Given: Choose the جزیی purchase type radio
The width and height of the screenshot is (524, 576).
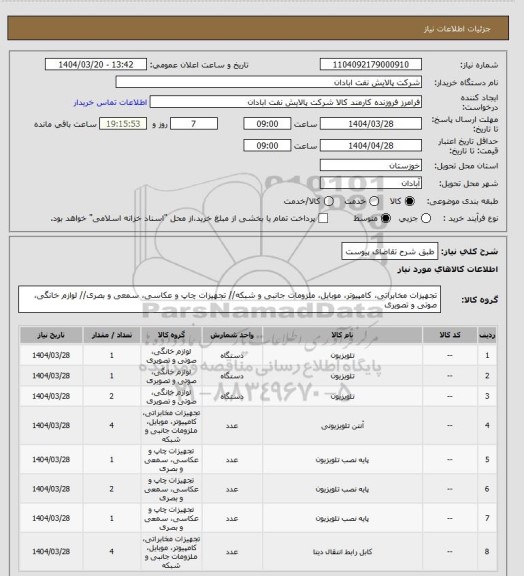Looking at the screenshot, I should [426, 219].
